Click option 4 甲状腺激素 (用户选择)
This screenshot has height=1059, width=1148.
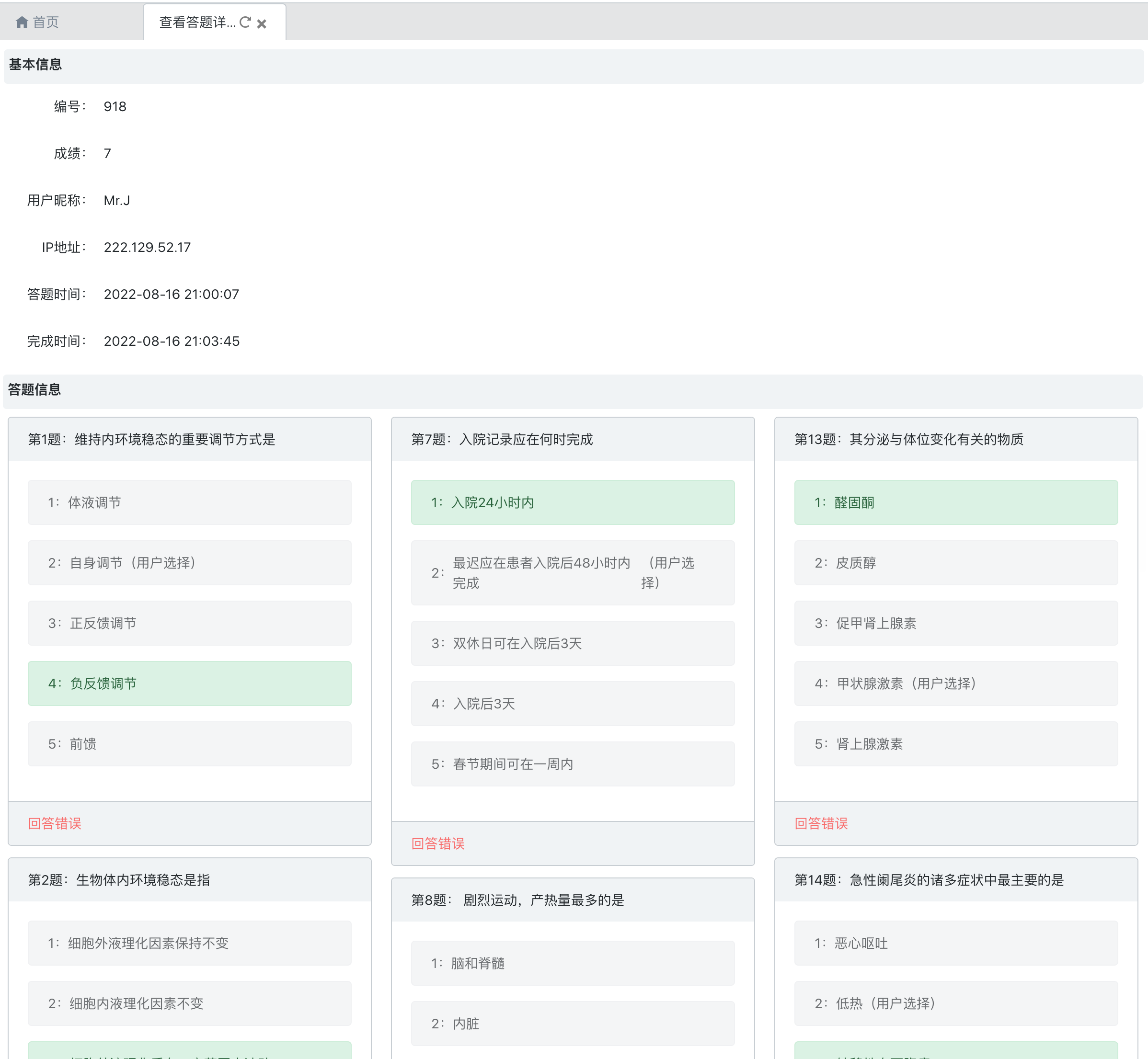[x=955, y=683]
